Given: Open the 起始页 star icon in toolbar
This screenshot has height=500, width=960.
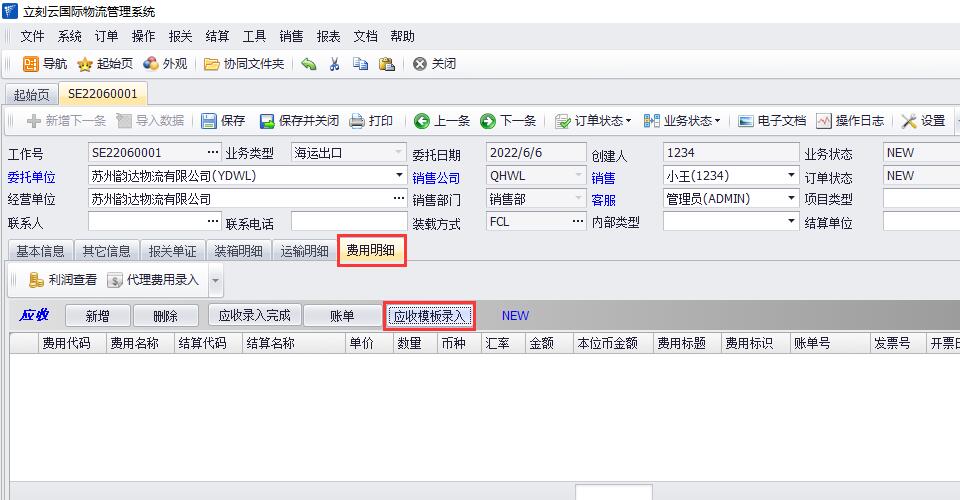Looking at the screenshot, I should (x=86, y=64).
